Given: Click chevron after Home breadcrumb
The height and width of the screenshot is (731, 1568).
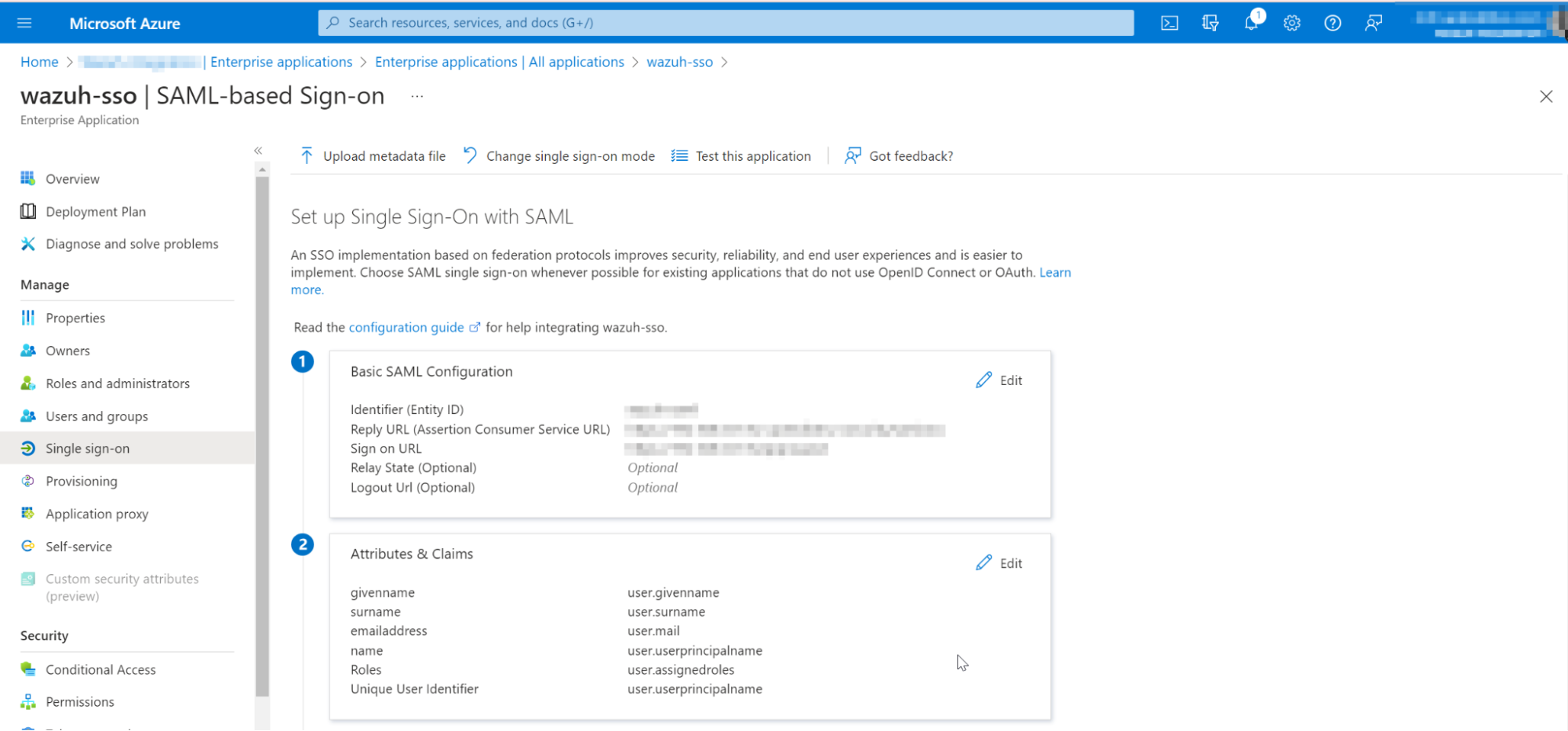Looking at the screenshot, I should pos(69,62).
